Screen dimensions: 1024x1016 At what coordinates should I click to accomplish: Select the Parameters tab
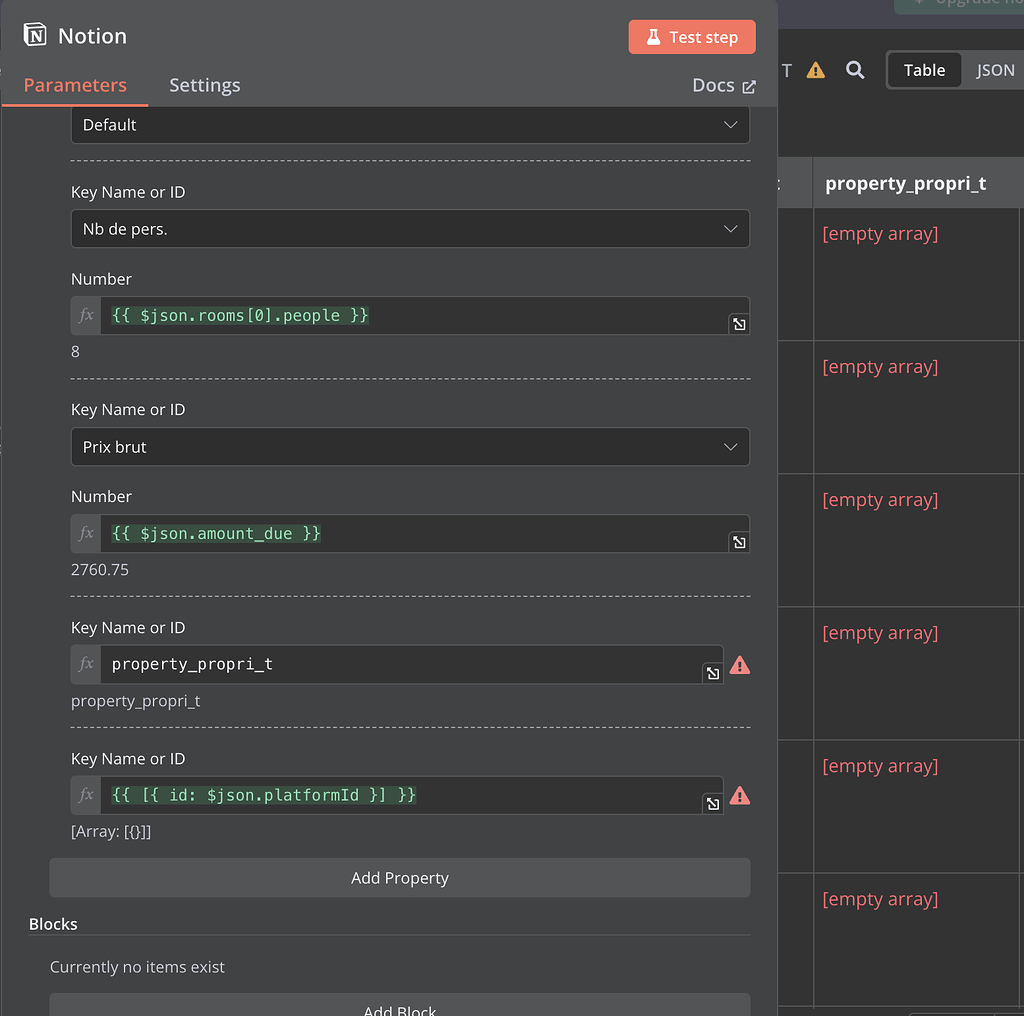pyautogui.click(x=75, y=85)
